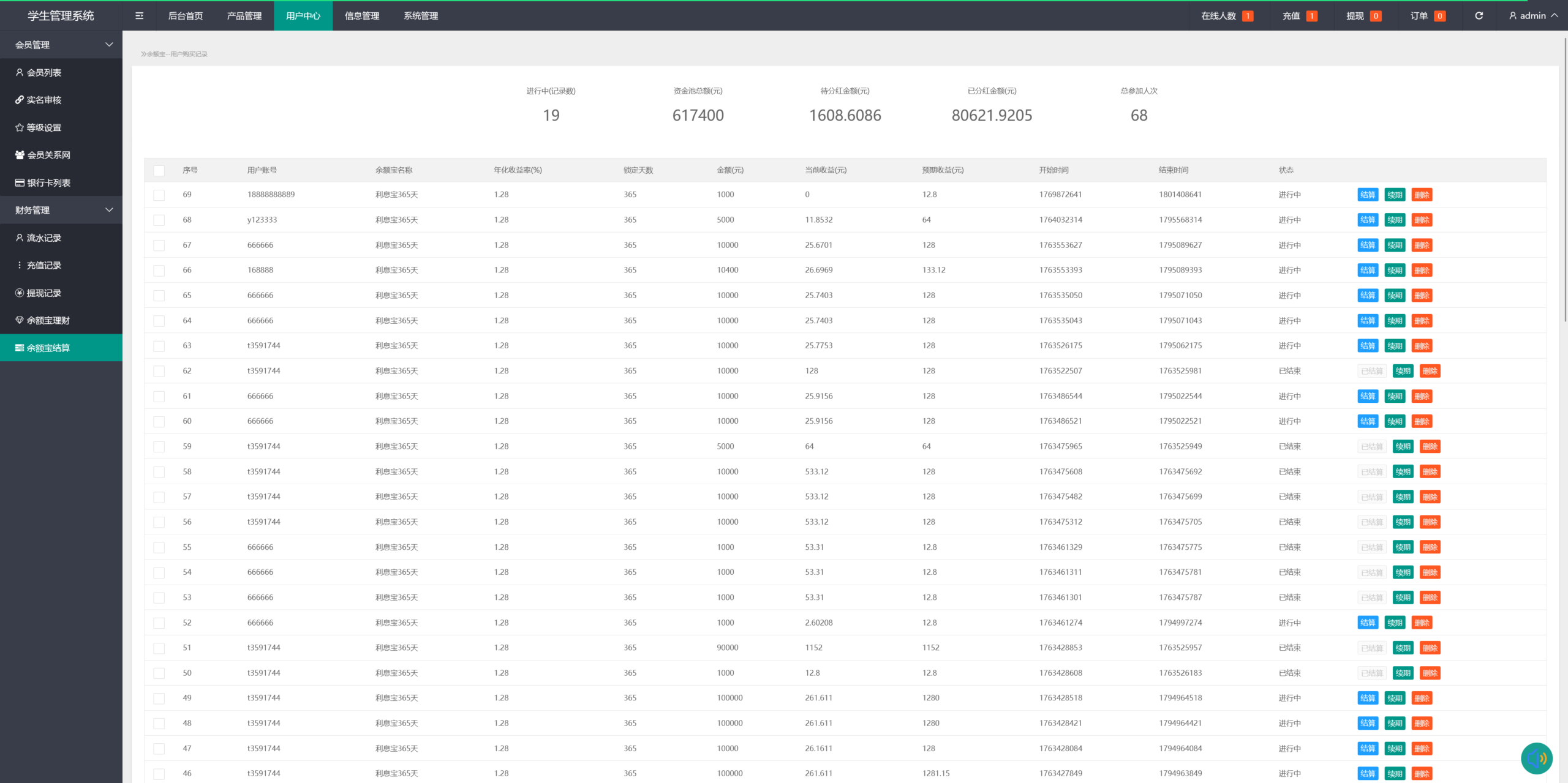Click 结算 button for row 68
Viewport: 1568px width, 783px height.
point(1367,220)
